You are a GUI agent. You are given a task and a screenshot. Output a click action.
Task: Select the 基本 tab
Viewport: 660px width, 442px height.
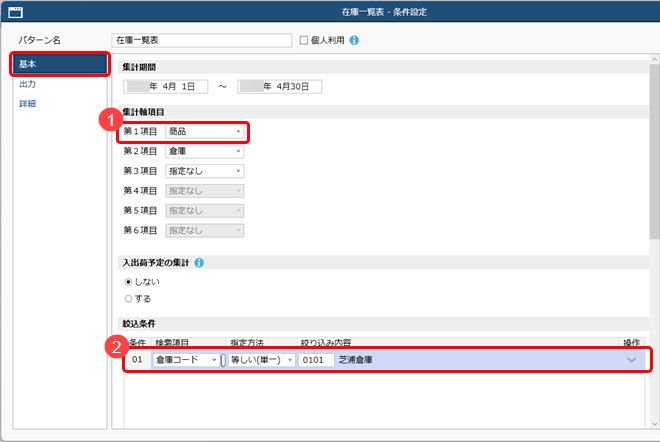[x=59, y=64]
